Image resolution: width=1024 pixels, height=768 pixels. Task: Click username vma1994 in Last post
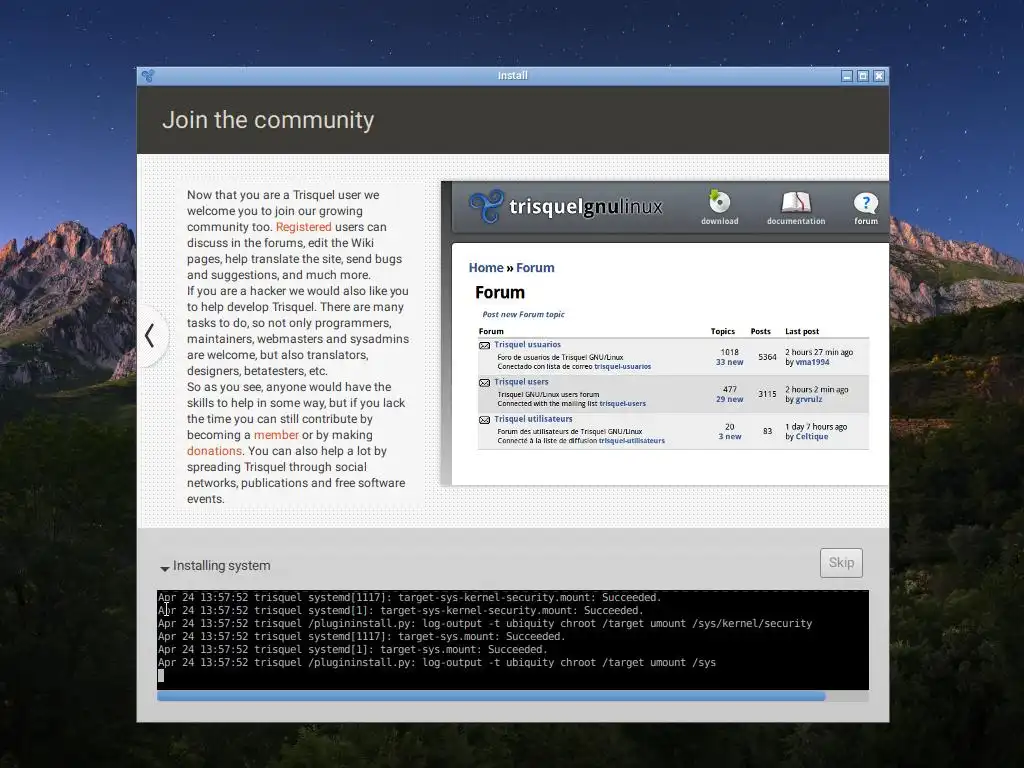pyautogui.click(x=812, y=362)
